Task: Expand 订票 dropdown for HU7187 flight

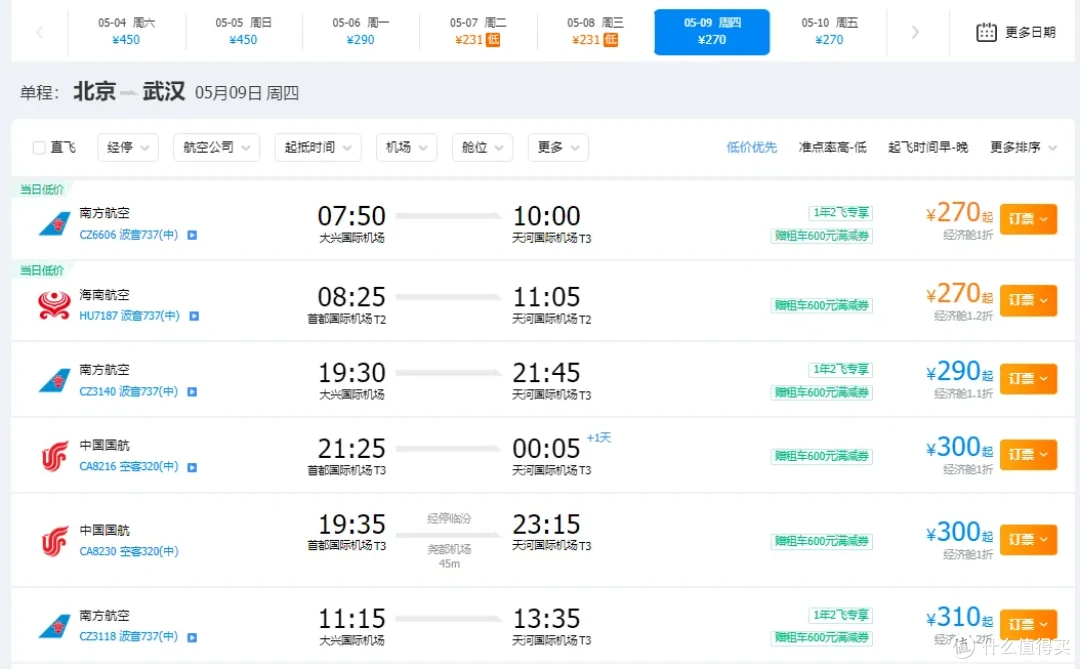Action: click(x=1028, y=300)
